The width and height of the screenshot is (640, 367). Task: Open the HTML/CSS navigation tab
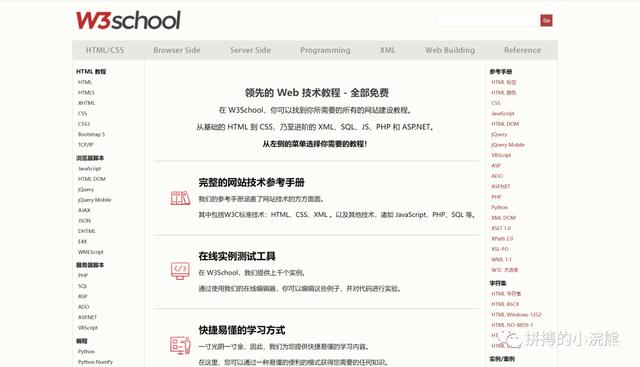(x=105, y=50)
